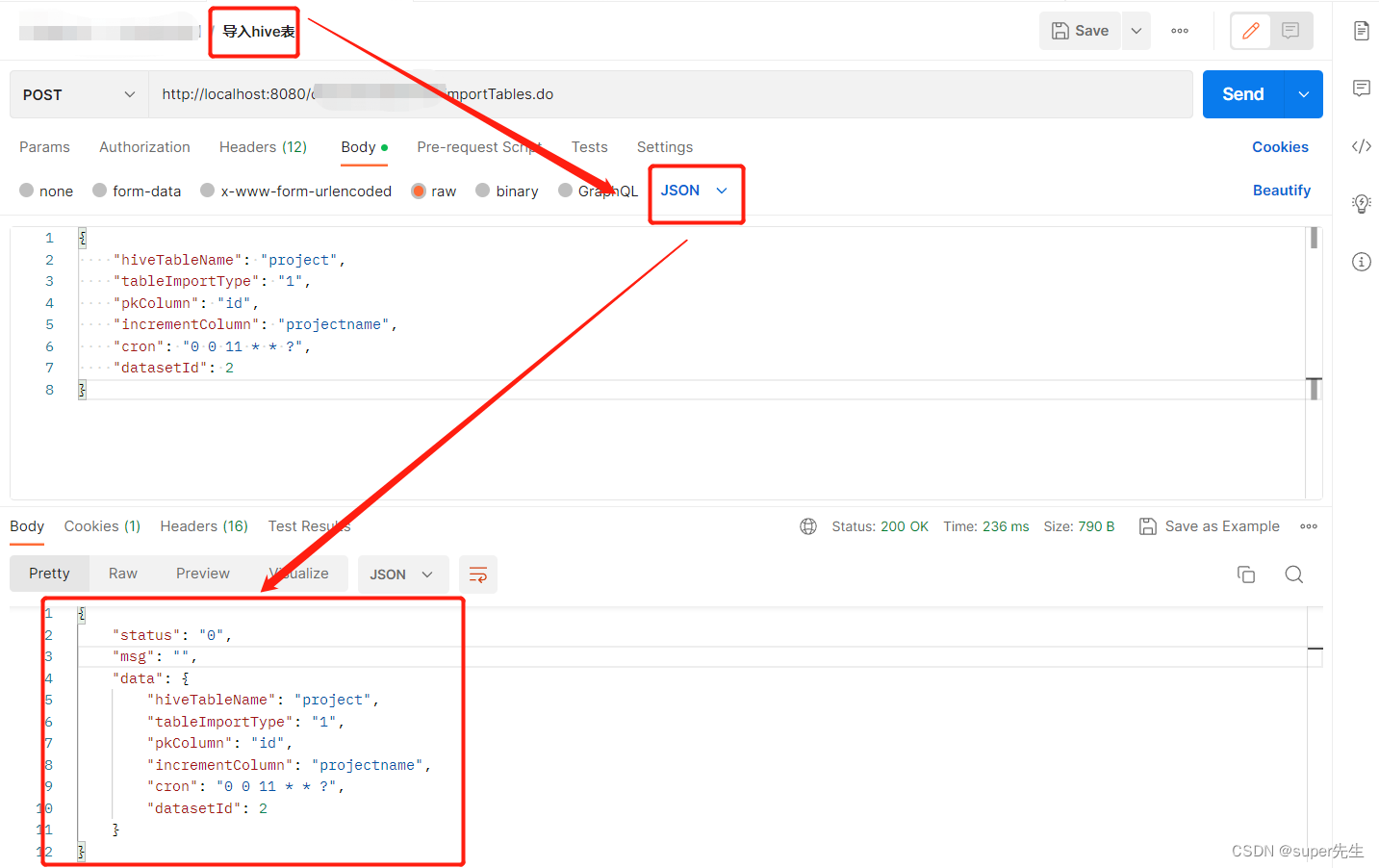Click the "datasetId" line in request body

(173, 368)
